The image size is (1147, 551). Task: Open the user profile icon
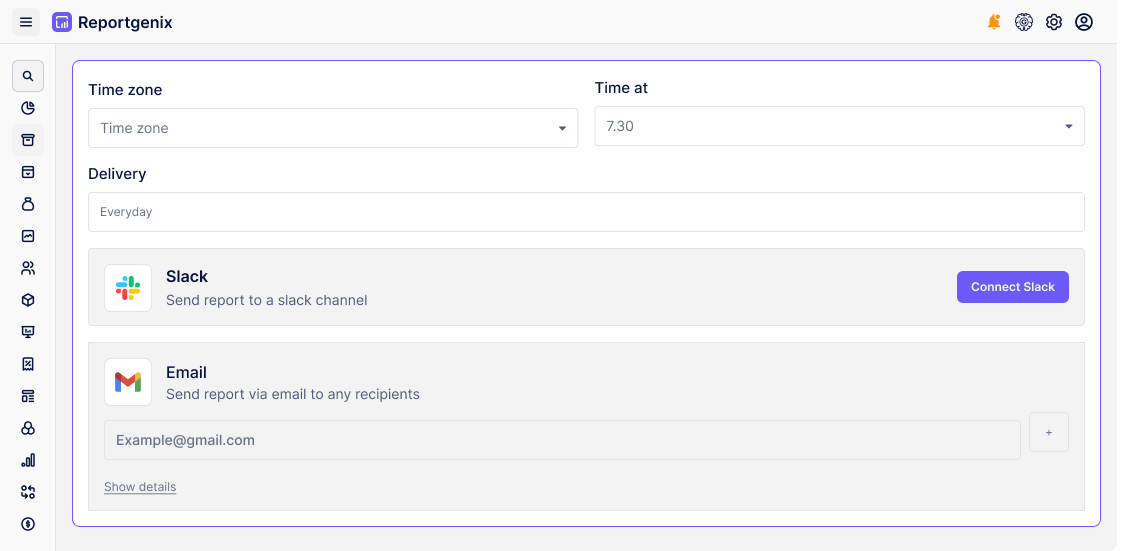click(x=1084, y=22)
